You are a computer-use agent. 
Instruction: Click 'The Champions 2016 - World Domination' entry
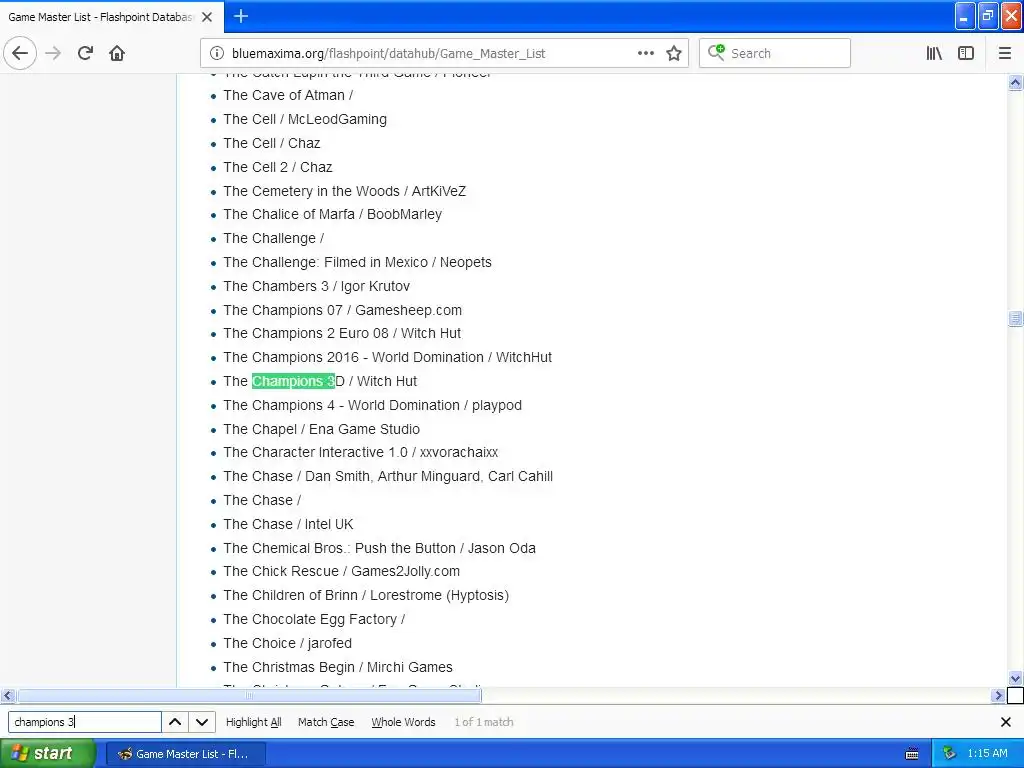[387, 357]
